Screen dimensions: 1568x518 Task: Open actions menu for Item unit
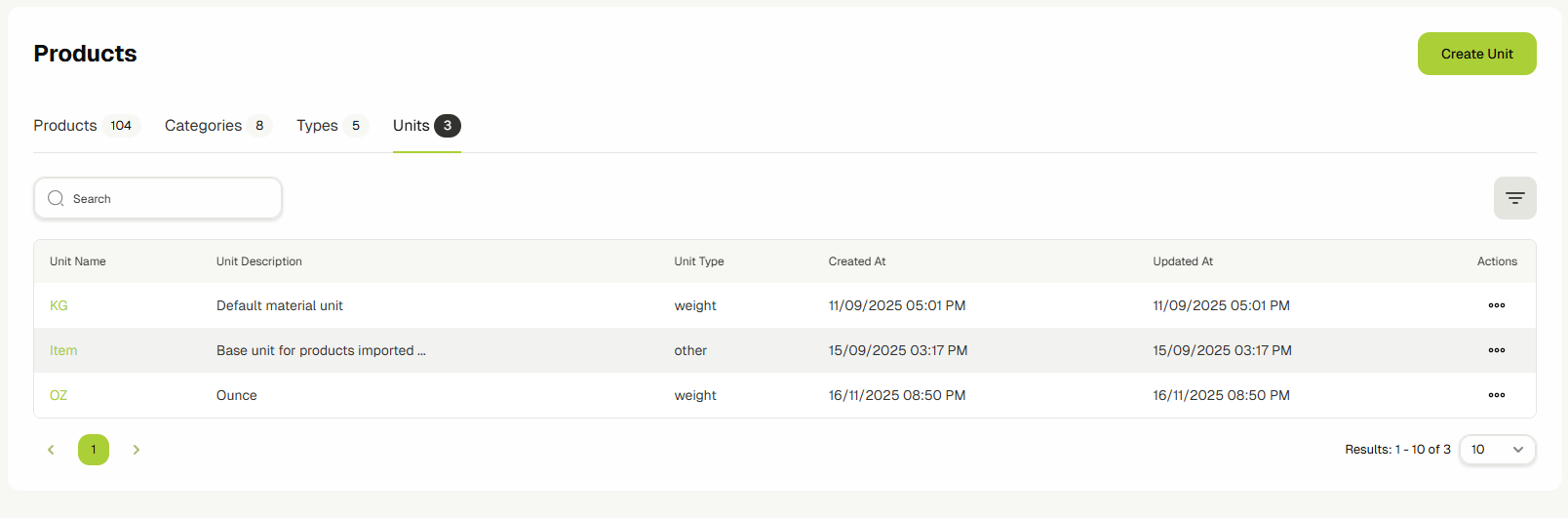1496,350
